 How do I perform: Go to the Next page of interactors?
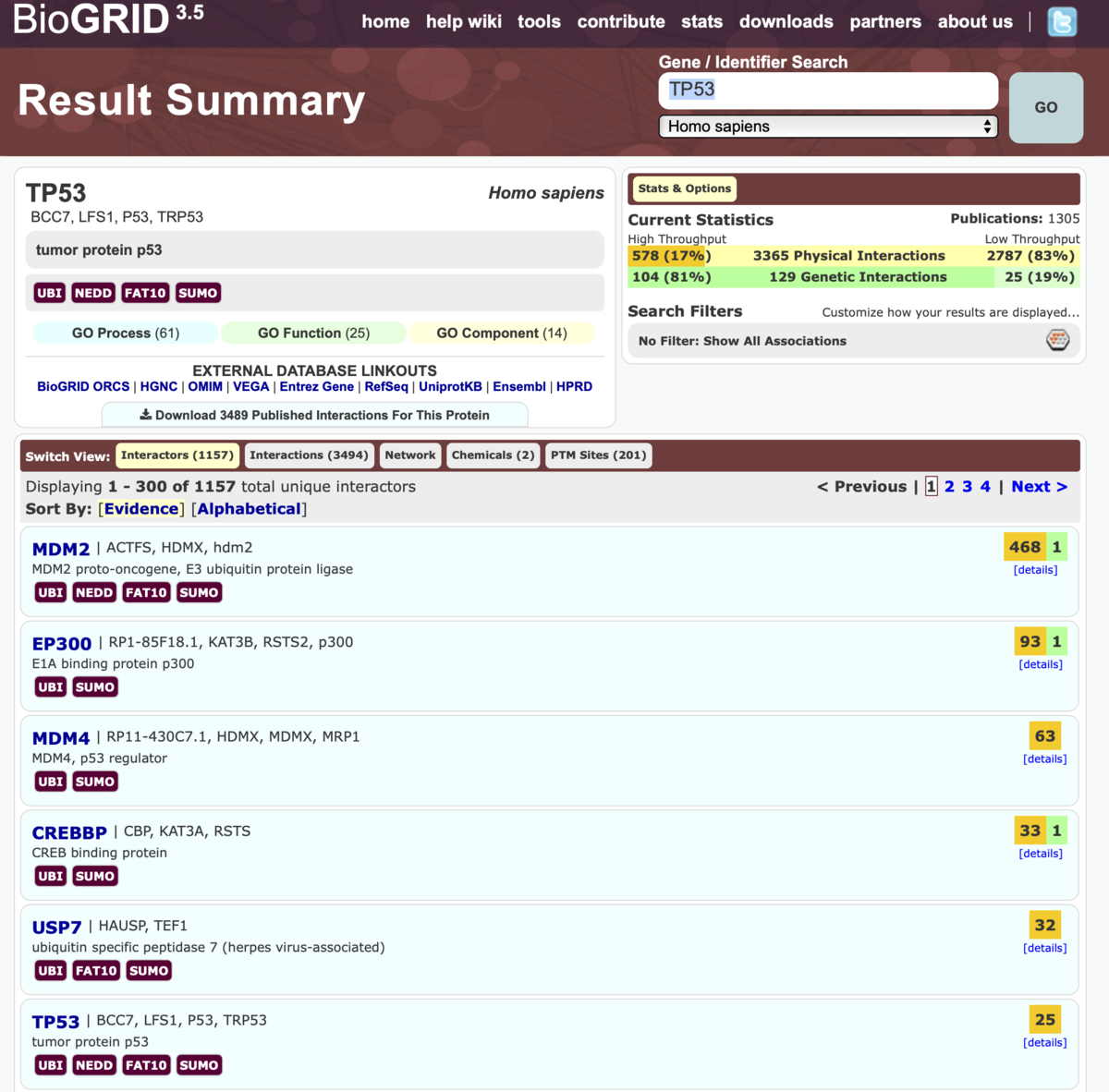[1039, 486]
